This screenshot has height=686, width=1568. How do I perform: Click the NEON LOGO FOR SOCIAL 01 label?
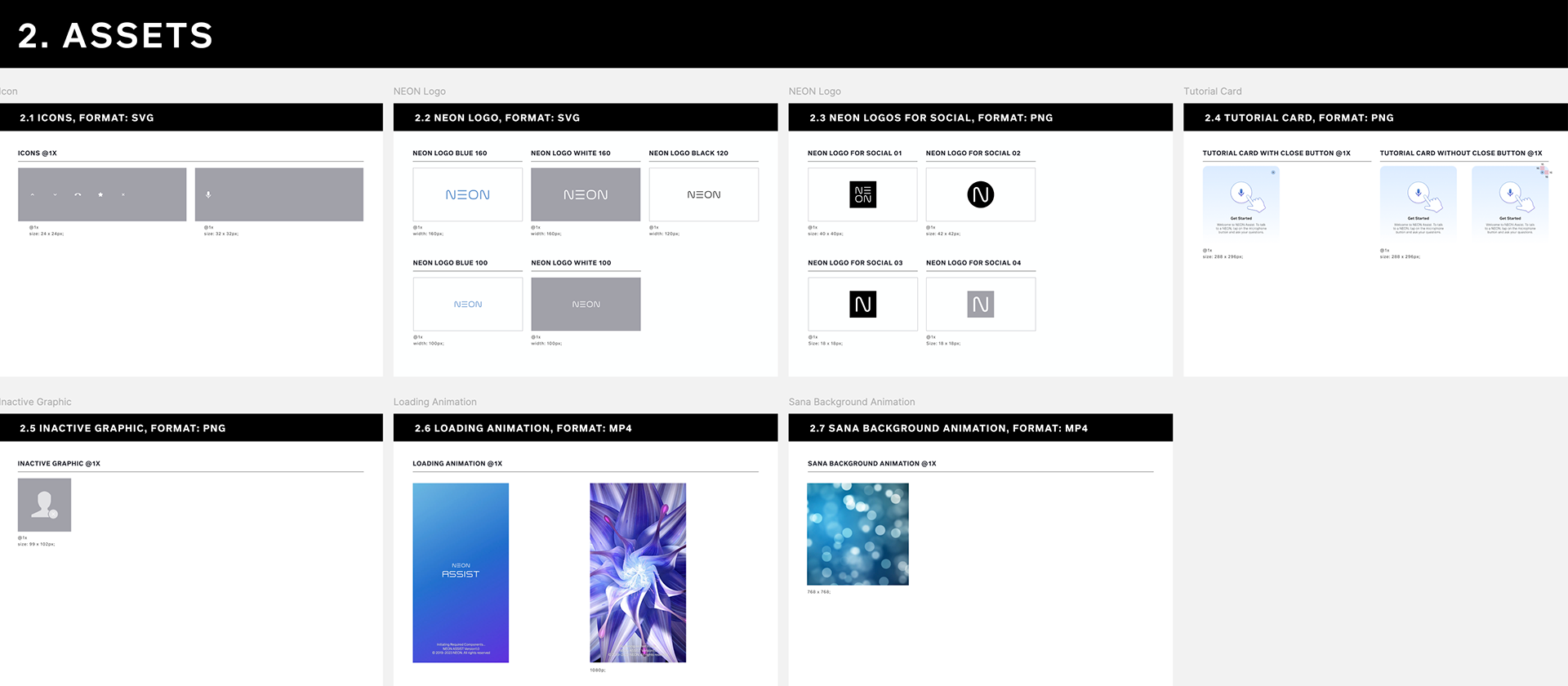coord(855,153)
